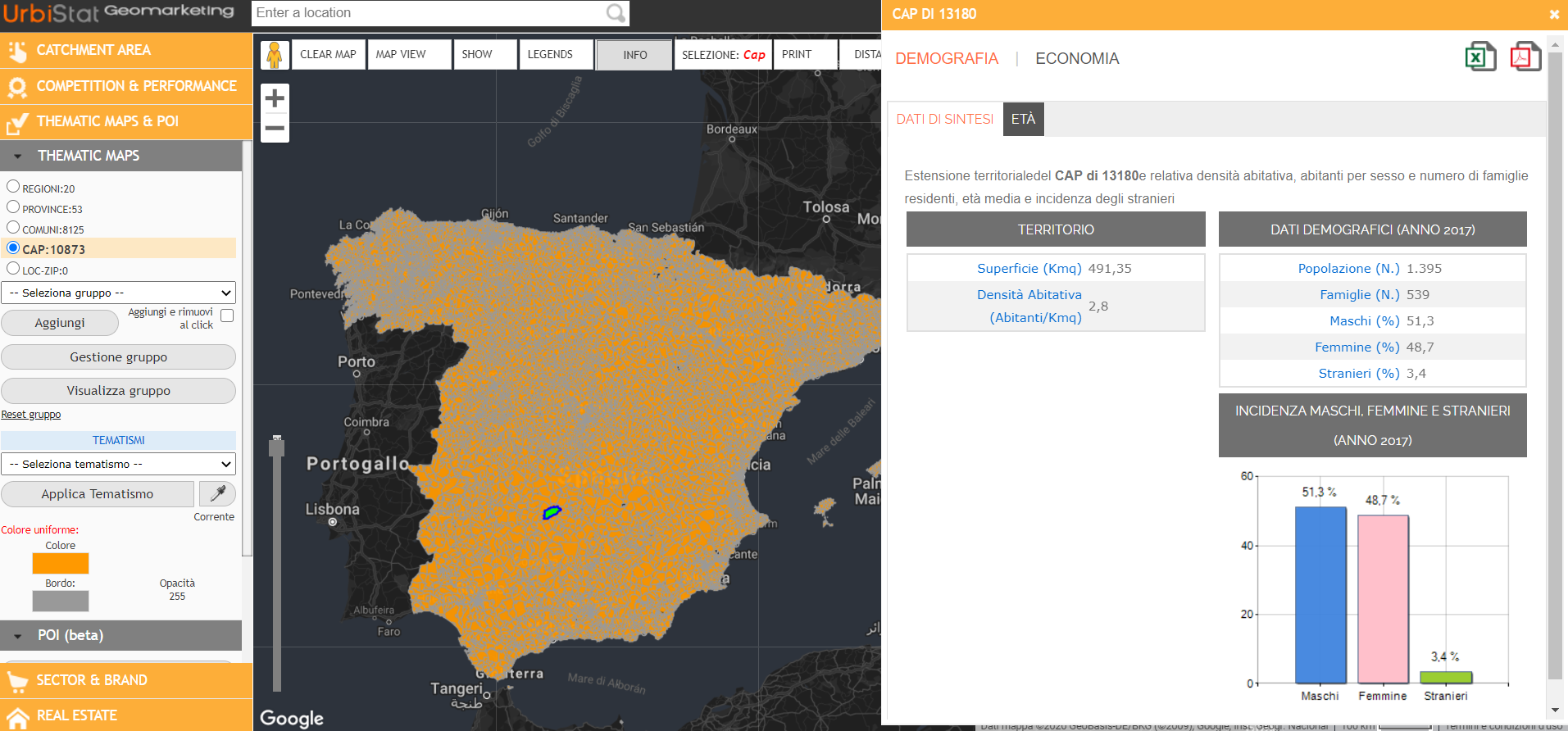Click Visualizza gruppo button
The image size is (1568, 731).
[119, 391]
